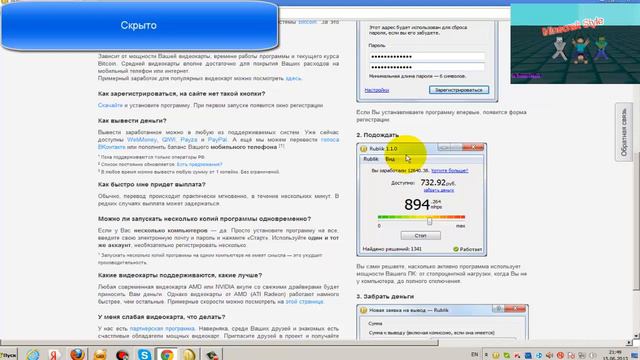The image size is (640, 360).
Task: Click the 'забрать деньги' link
Action: pos(438,190)
